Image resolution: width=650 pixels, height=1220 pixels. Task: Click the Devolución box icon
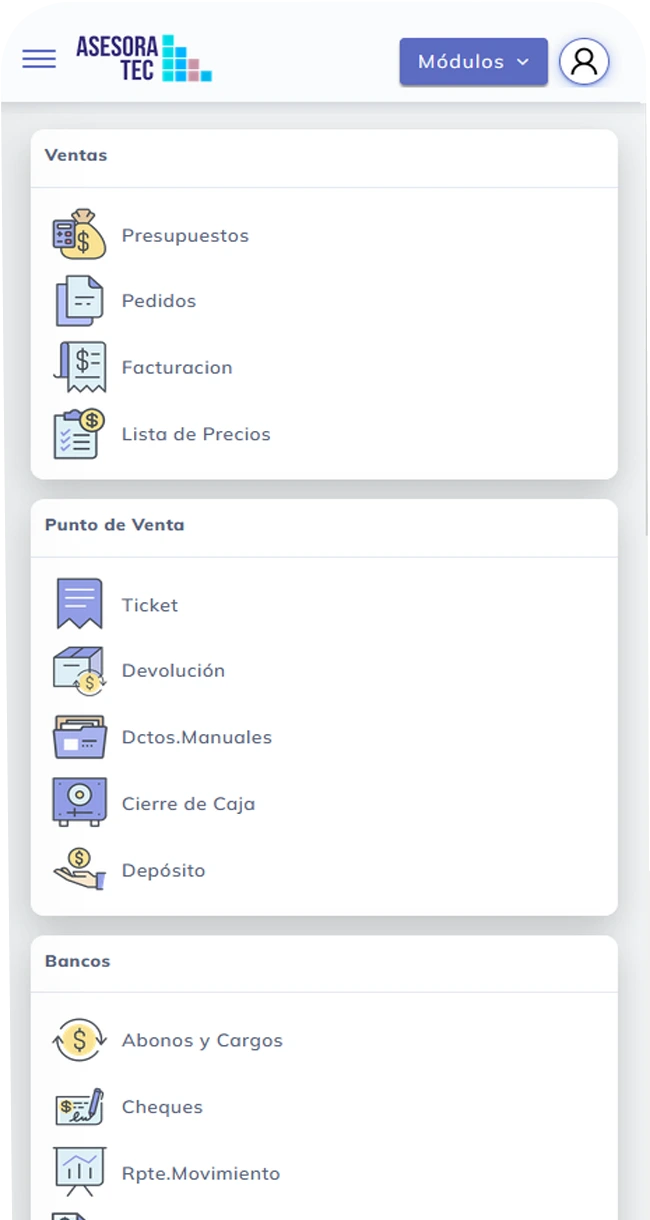point(79,671)
